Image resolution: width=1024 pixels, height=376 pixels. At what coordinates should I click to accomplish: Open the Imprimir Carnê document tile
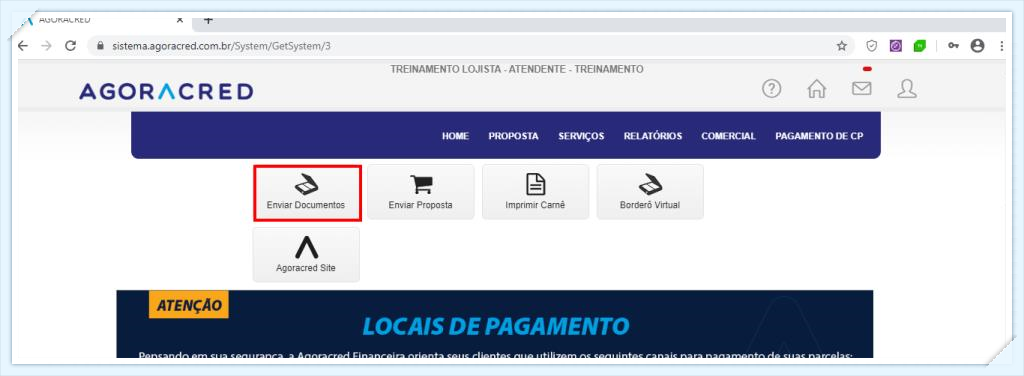click(536, 192)
